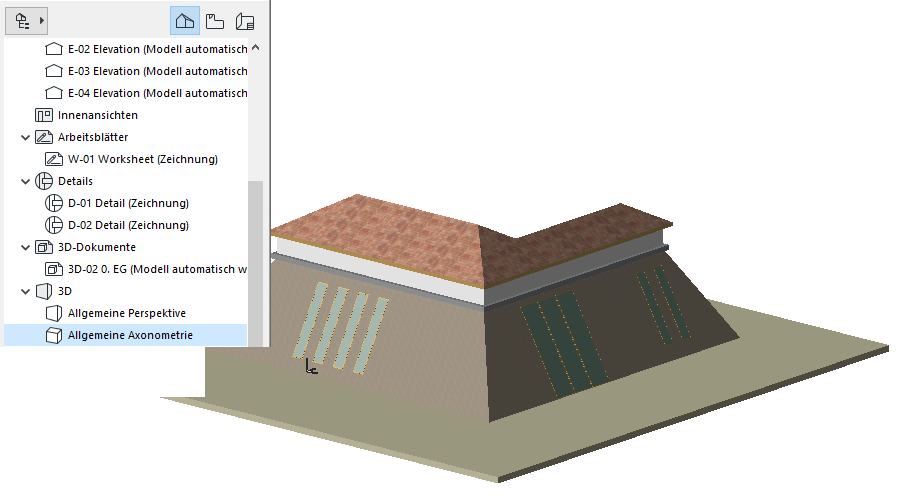Viewport: 909px width, 496px height.
Task: Switch to Layout Book tab icon
Action: click(245, 21)
